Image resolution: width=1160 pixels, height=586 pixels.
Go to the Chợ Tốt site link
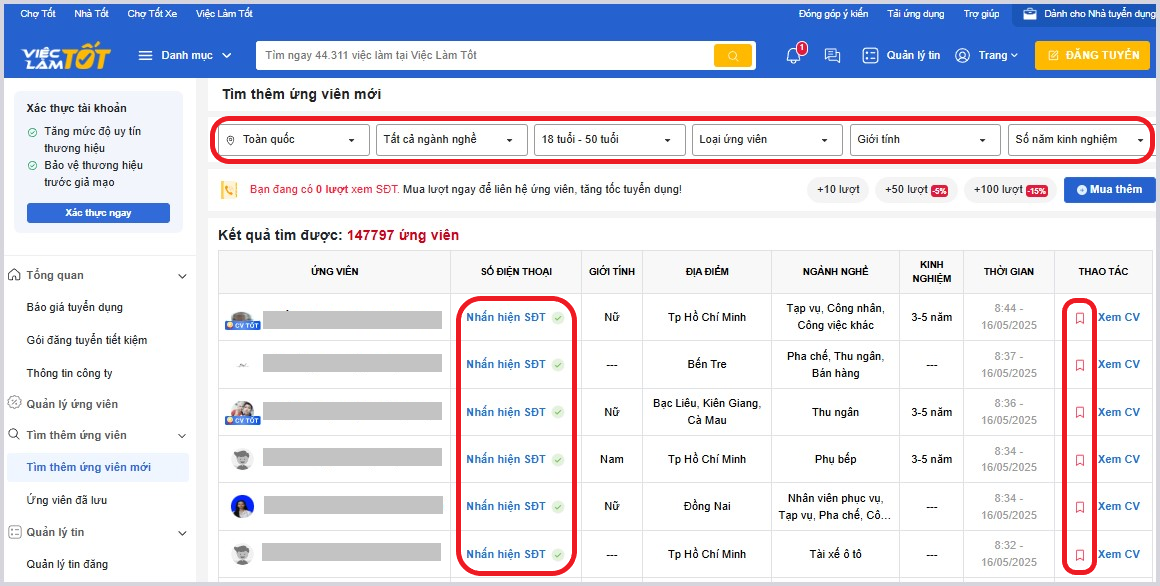[38, 13]
